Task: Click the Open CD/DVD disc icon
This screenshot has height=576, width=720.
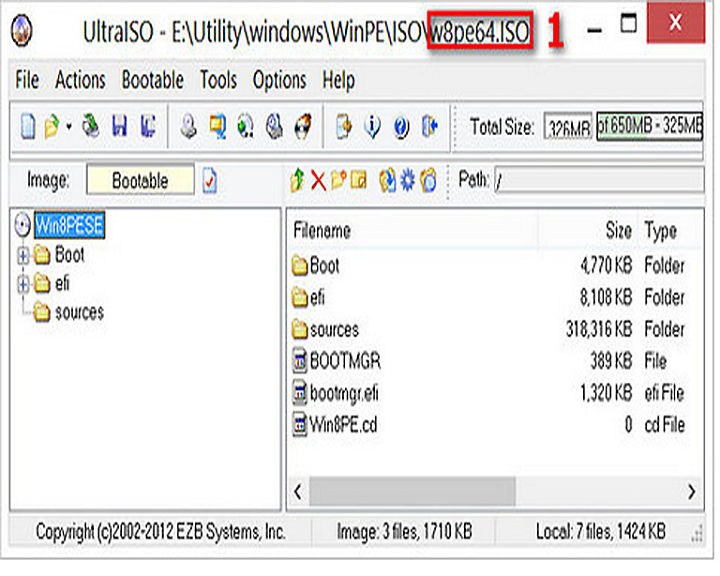Action: (91, 126)
